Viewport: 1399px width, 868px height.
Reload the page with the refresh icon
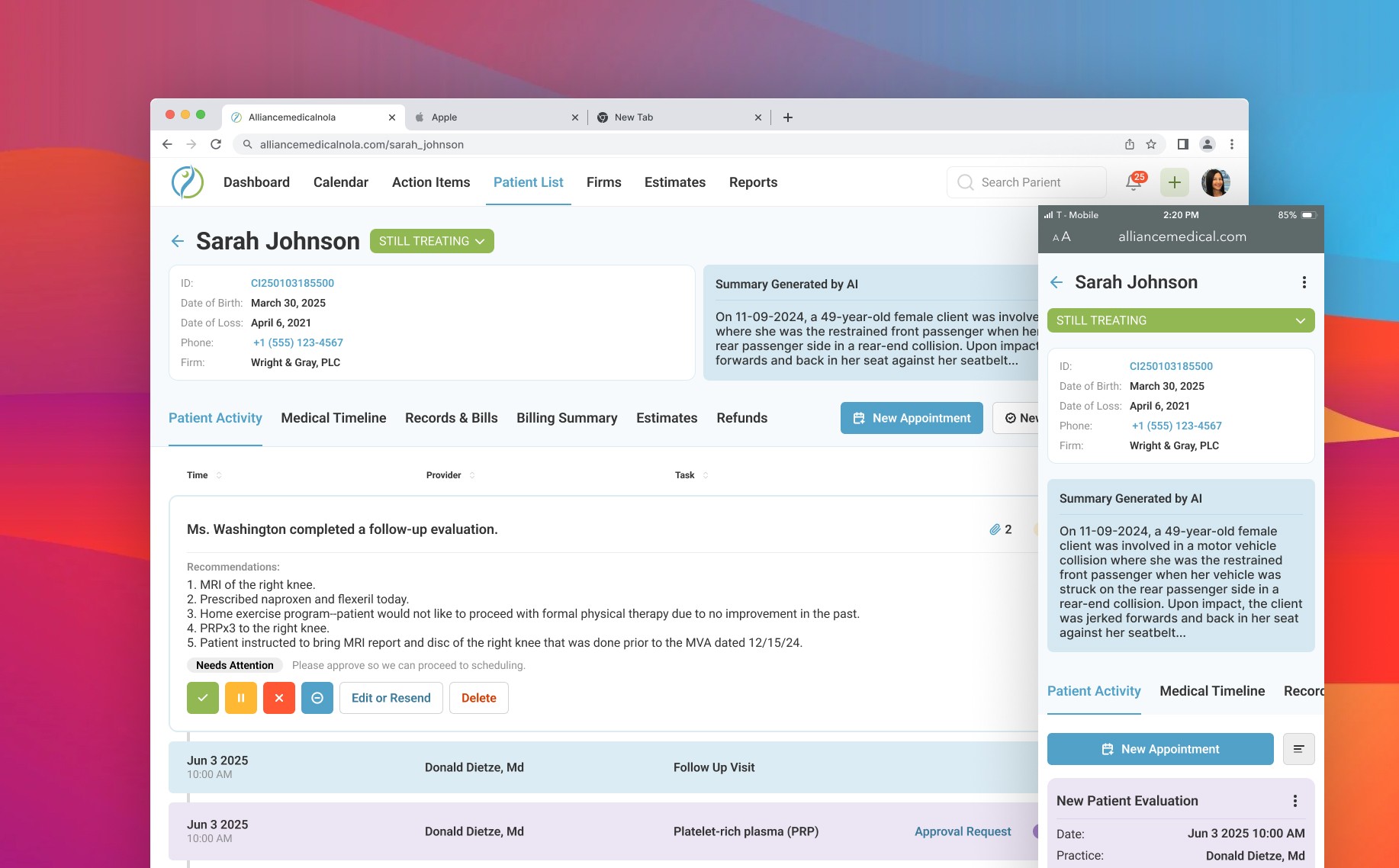(216, 144)
